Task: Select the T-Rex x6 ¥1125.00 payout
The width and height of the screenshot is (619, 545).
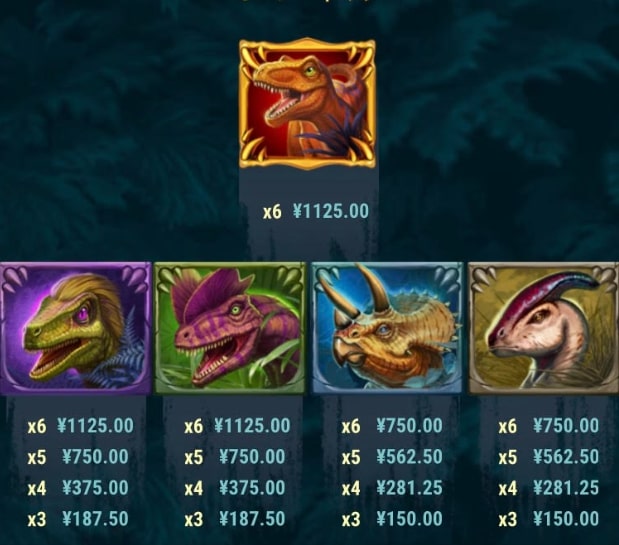Action: tap(316, 211)
